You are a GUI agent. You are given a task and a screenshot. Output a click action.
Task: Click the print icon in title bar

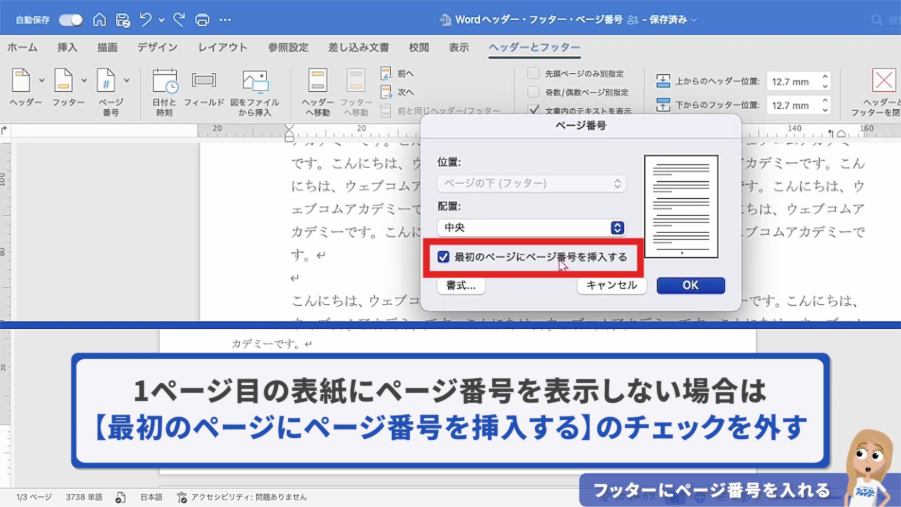coord(202,20)
